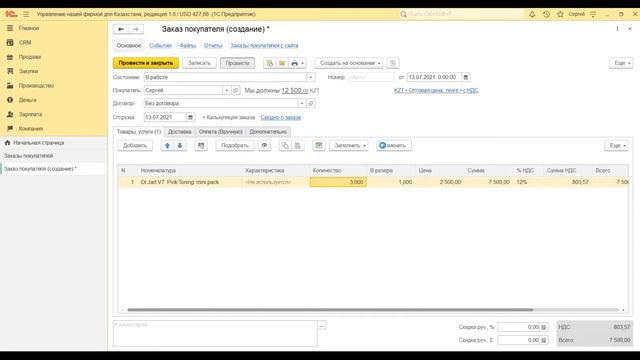Open the Продажи section in sidebar
This screenshot has width=640, height=360.
tap(30, 57)
